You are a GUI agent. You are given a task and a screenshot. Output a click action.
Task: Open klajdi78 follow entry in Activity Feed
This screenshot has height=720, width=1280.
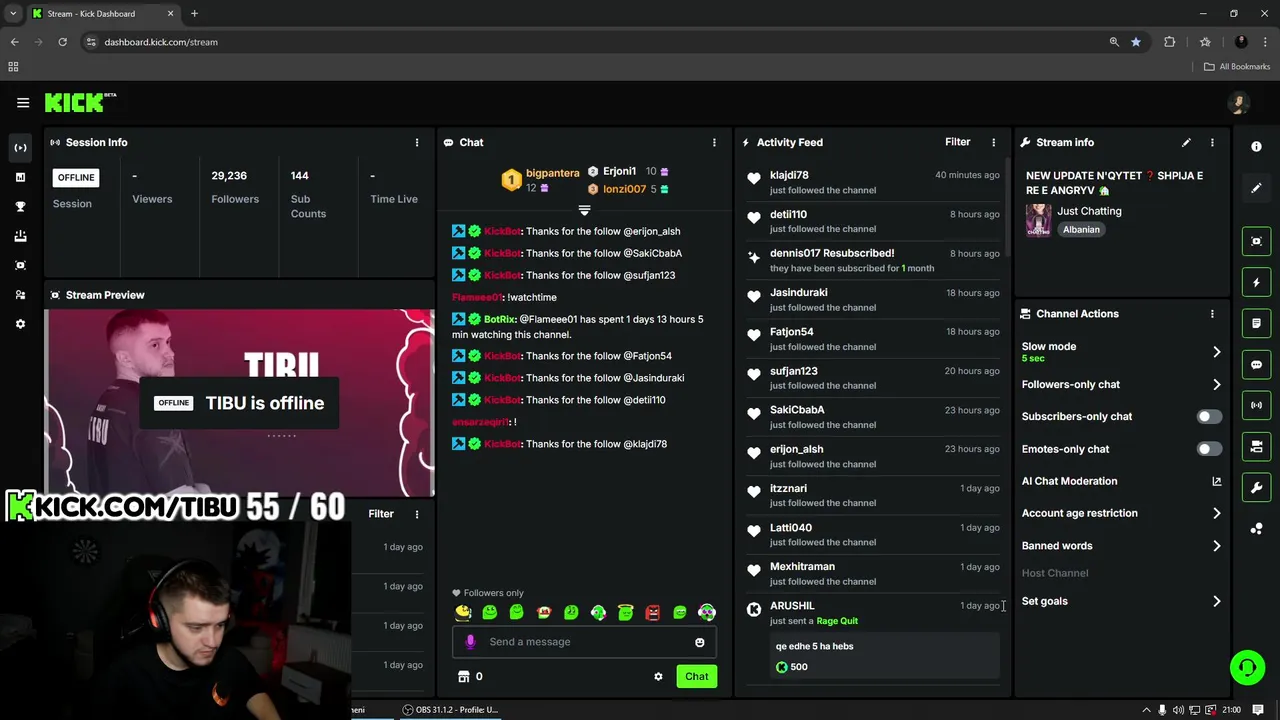[872, 182]
